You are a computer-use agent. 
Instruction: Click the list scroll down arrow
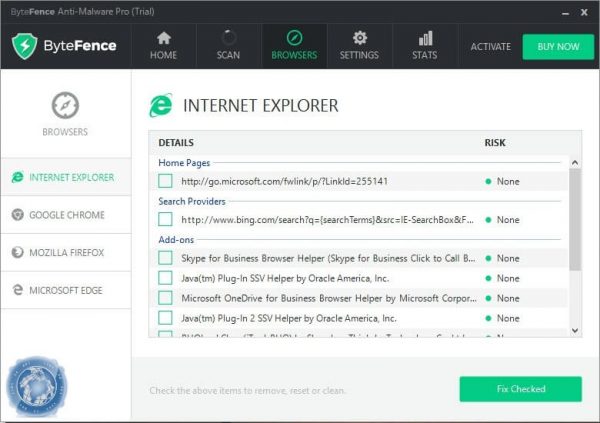coord(575,330)
